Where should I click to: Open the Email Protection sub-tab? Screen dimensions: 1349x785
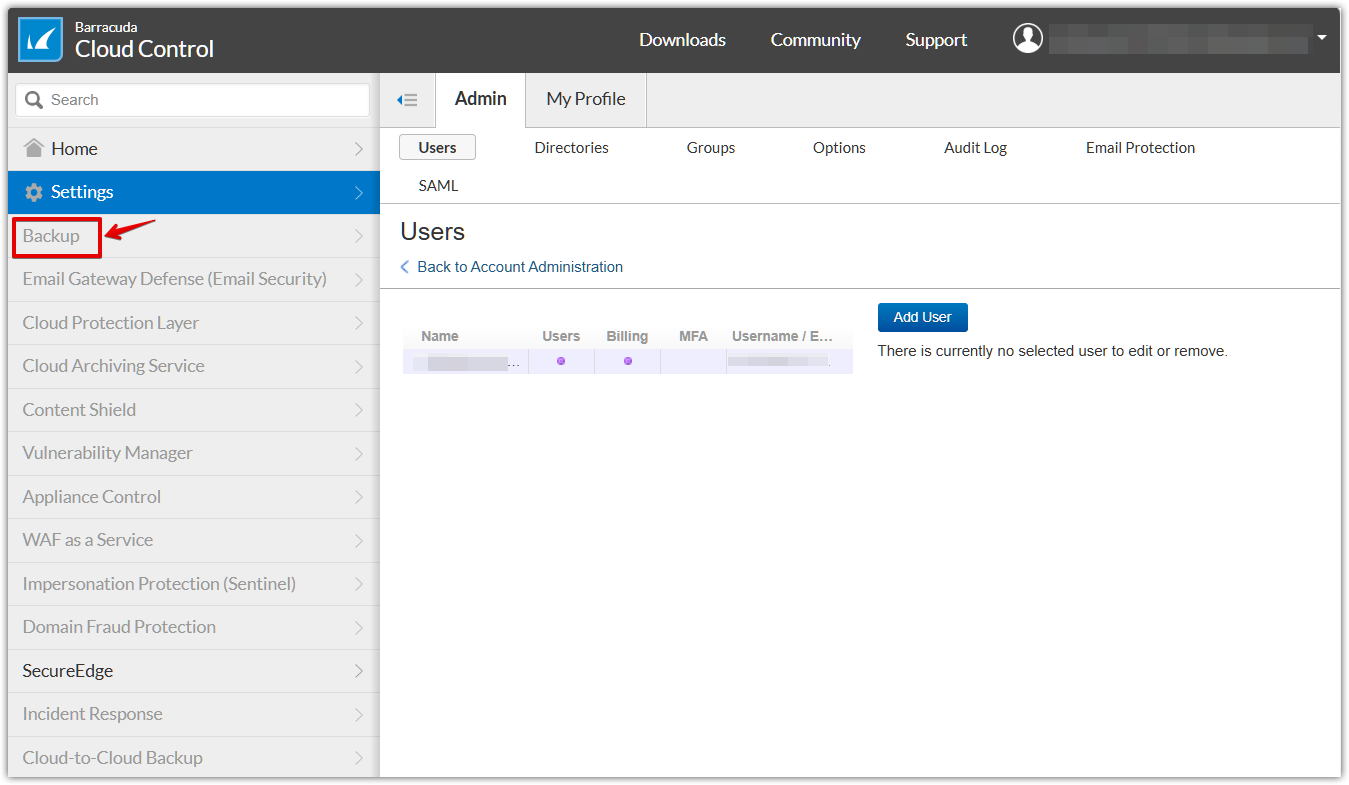click(1140, 147)
